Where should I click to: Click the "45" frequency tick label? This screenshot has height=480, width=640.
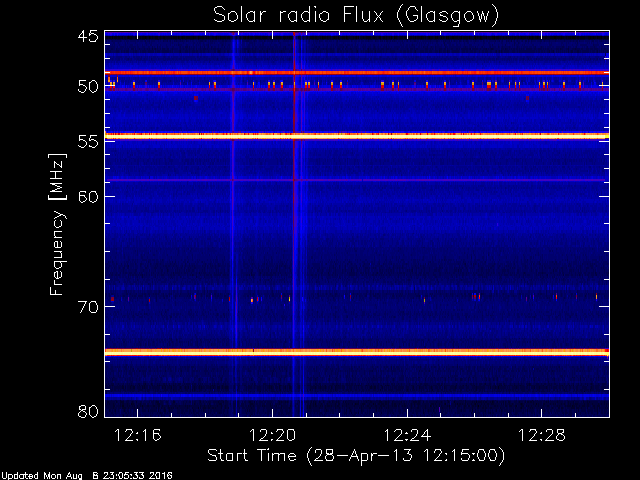[88, 36]
